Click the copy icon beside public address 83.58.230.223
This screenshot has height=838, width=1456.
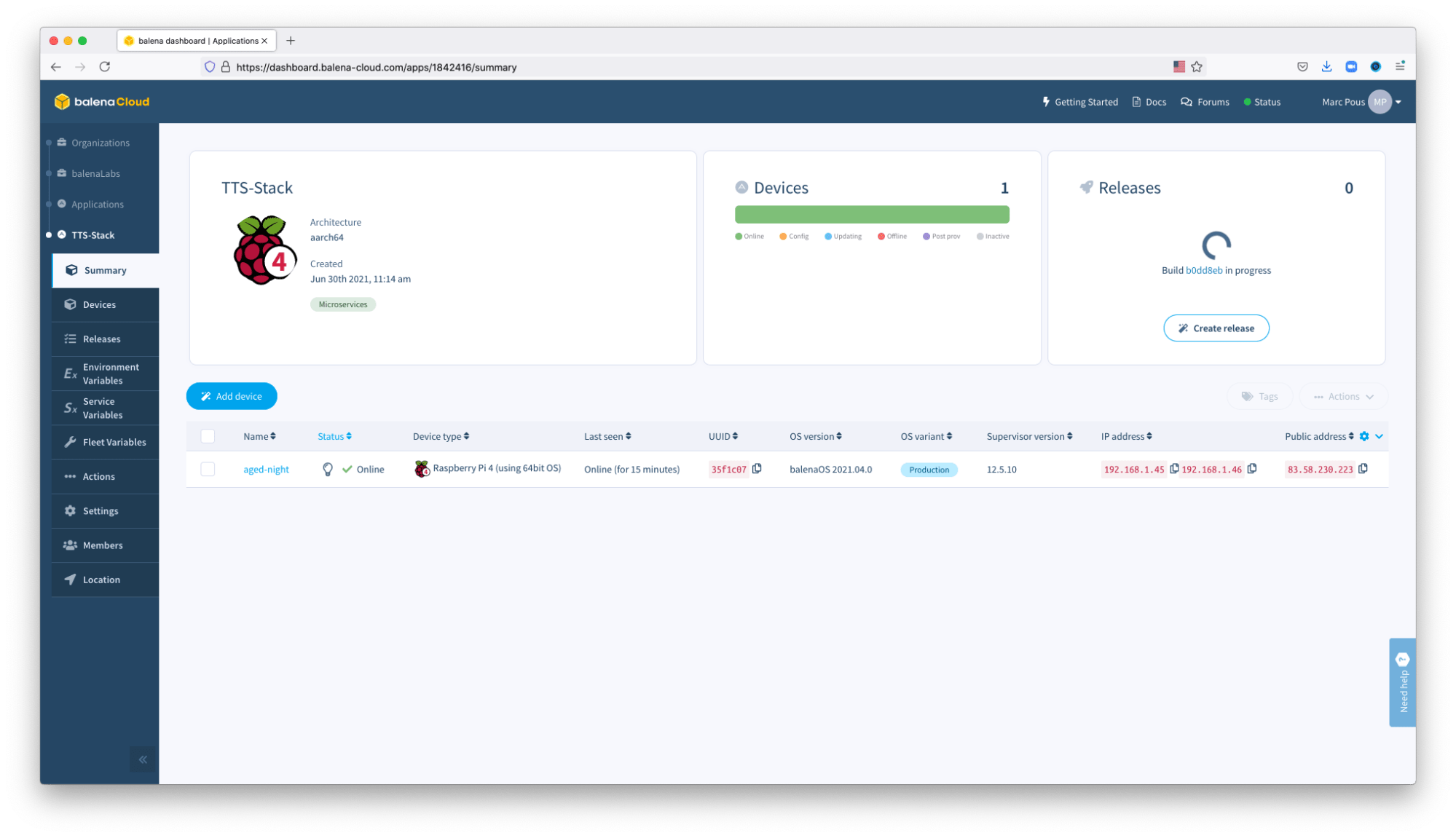point(1363,468)
